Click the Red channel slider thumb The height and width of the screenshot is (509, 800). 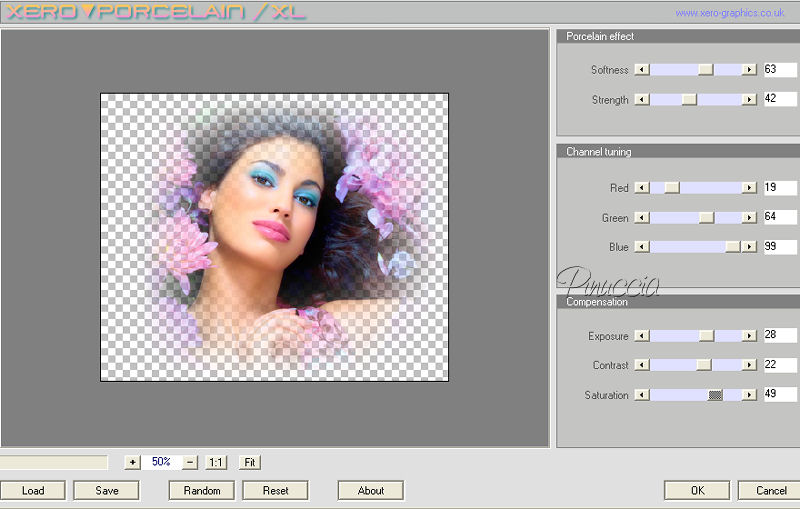[672, 188]
